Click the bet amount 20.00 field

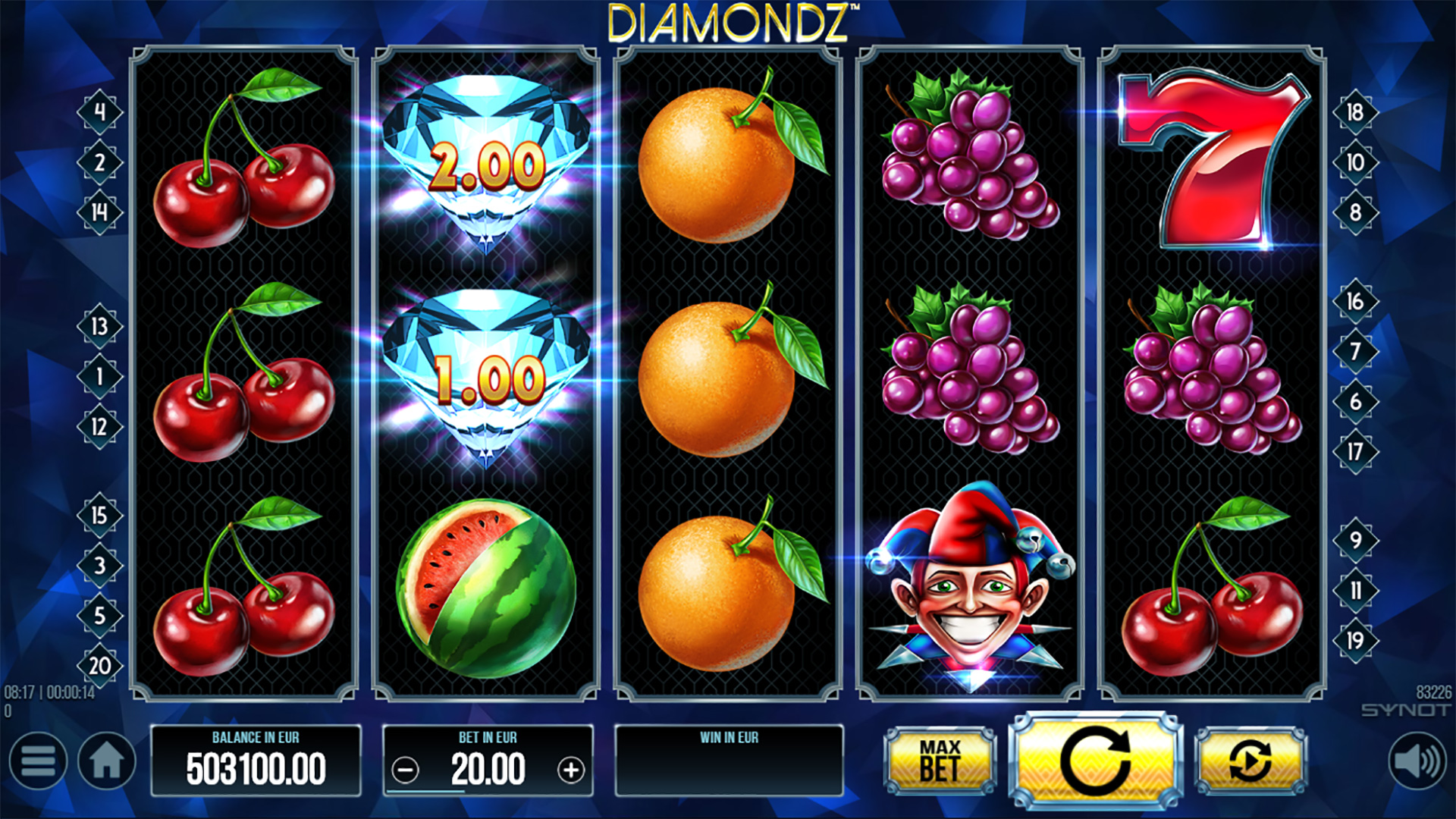click(488, 761)
